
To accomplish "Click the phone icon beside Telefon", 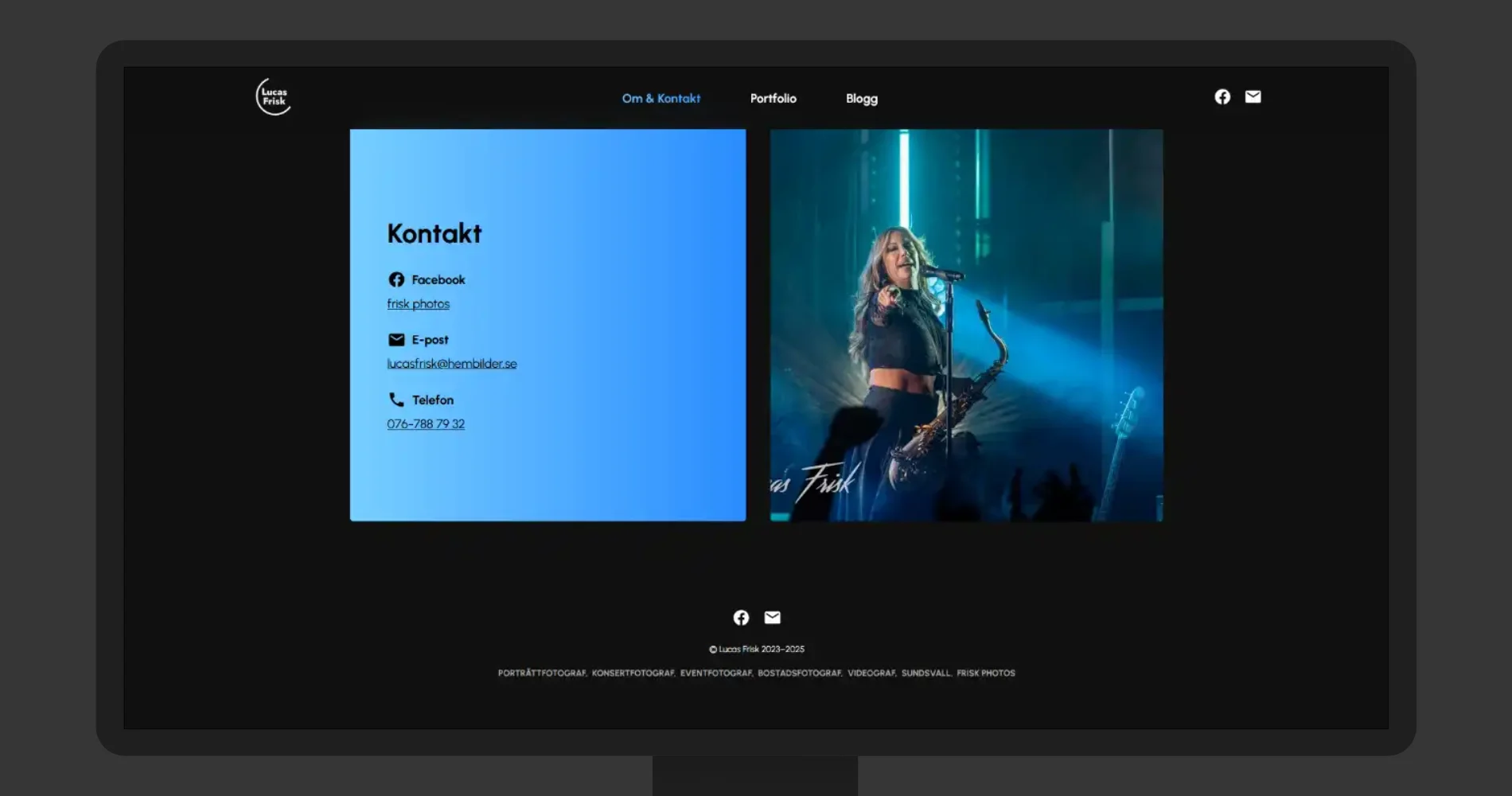I will tap(396, 400).
